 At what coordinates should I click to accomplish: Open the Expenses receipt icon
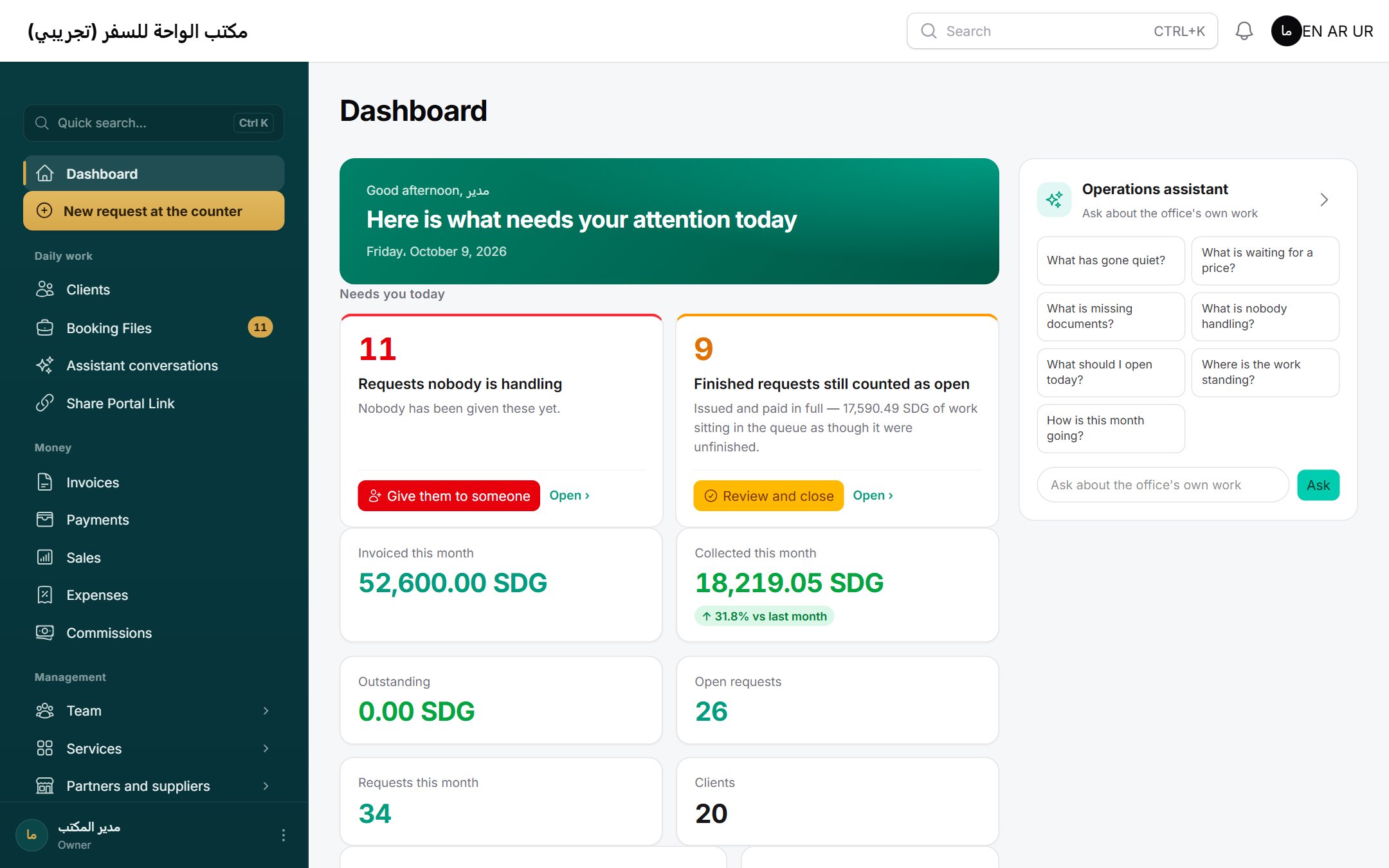(45, 595)
